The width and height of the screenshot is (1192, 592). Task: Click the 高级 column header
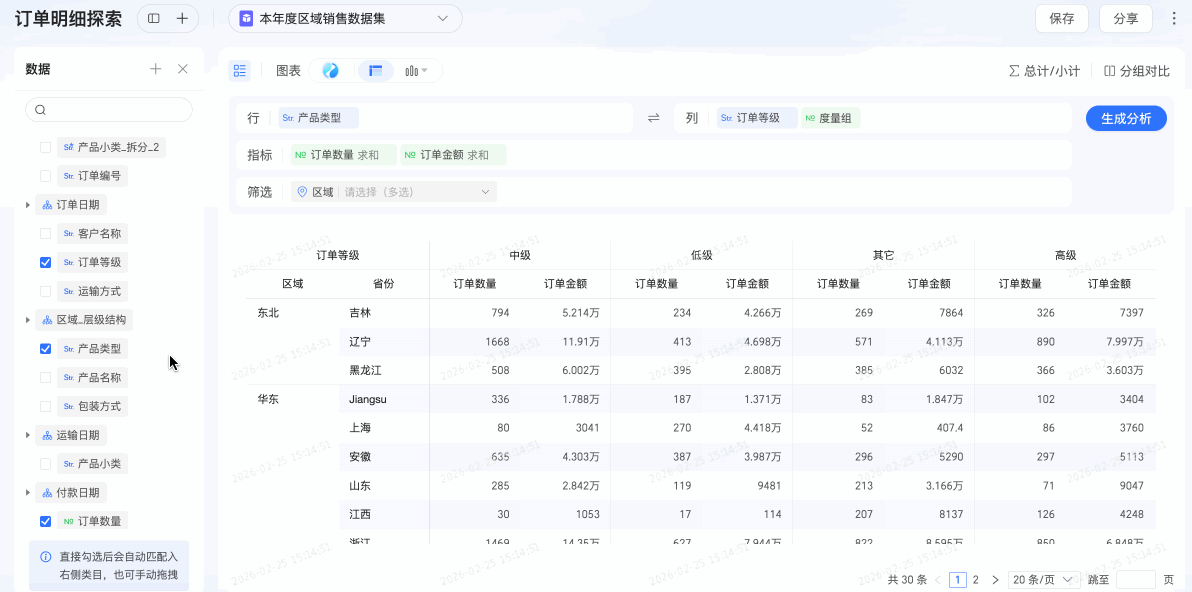pyautogui.click(x=1065, y=255)
